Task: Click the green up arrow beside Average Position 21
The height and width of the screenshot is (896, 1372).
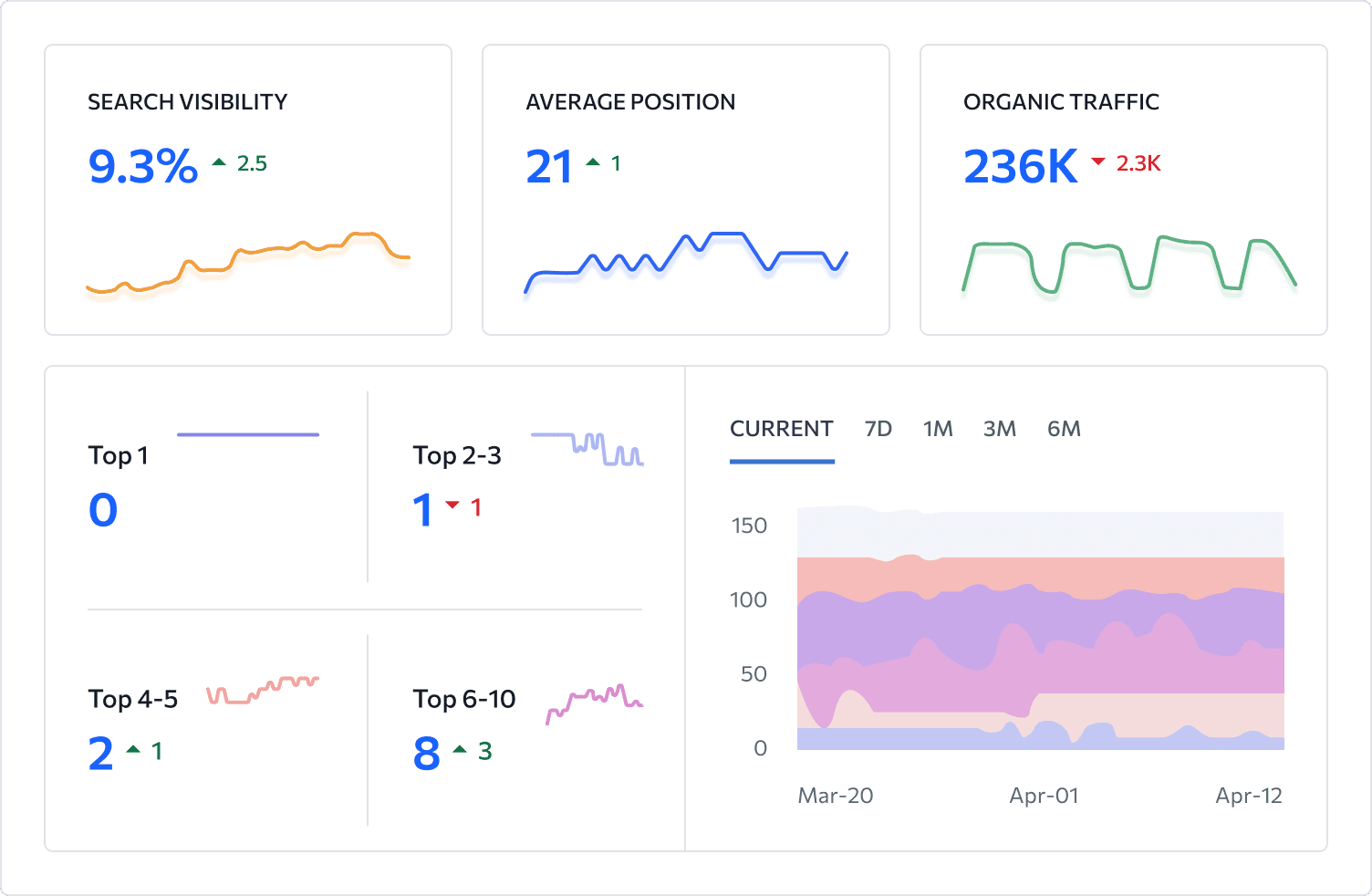Action: 593,162
